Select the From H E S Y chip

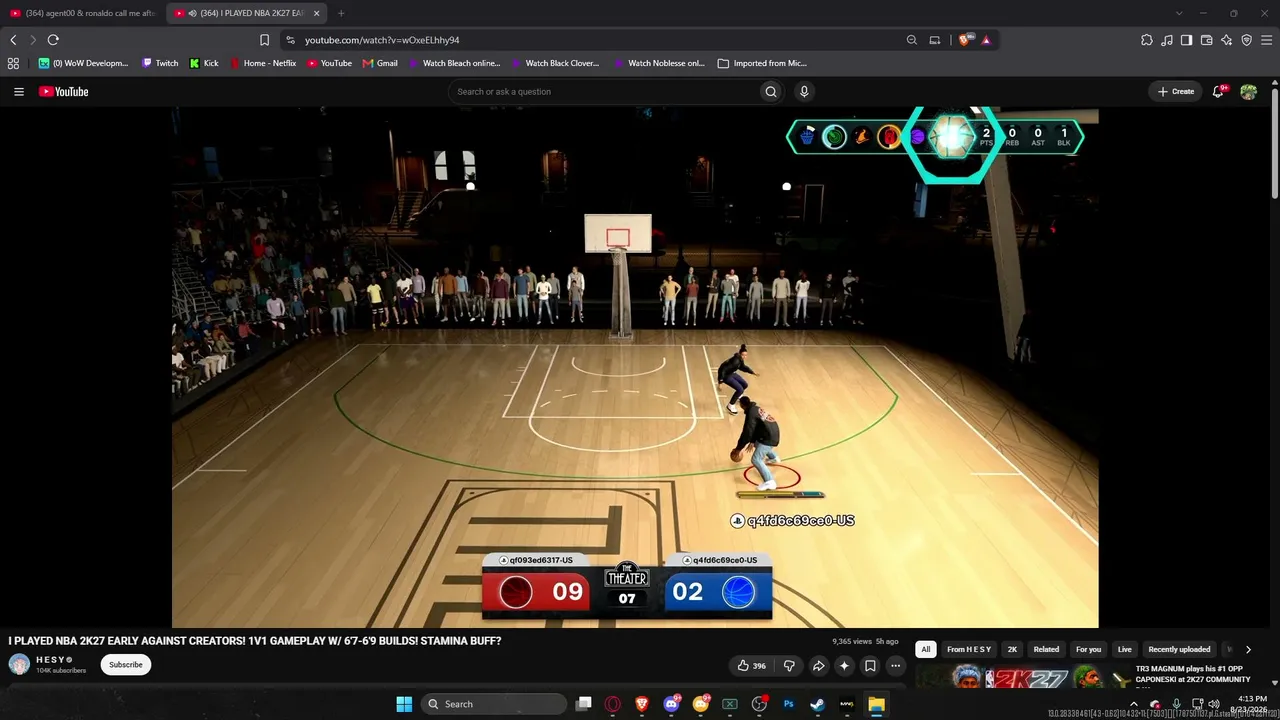[969, 649]
